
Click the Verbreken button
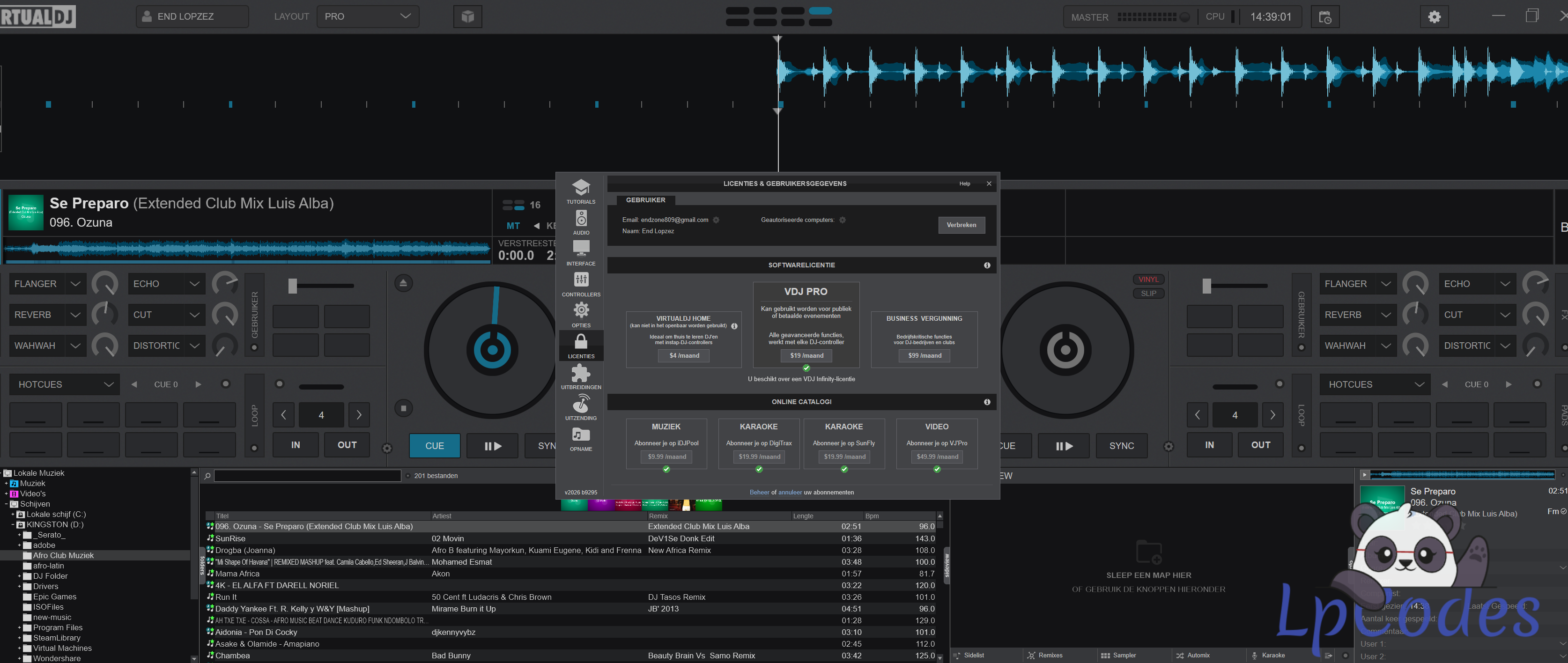[x=961, y=225]
